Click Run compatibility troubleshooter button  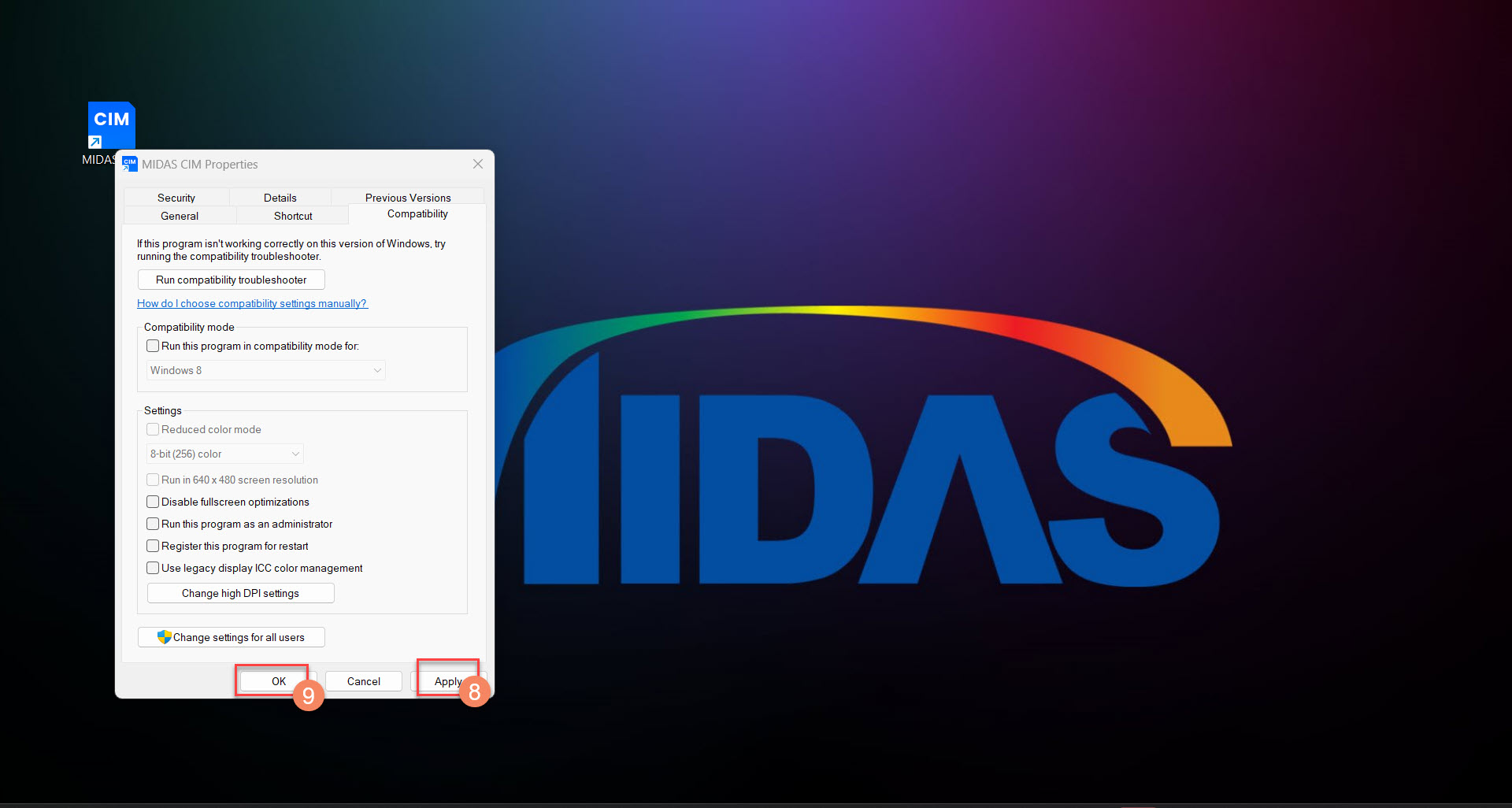[x=232, y=280]
